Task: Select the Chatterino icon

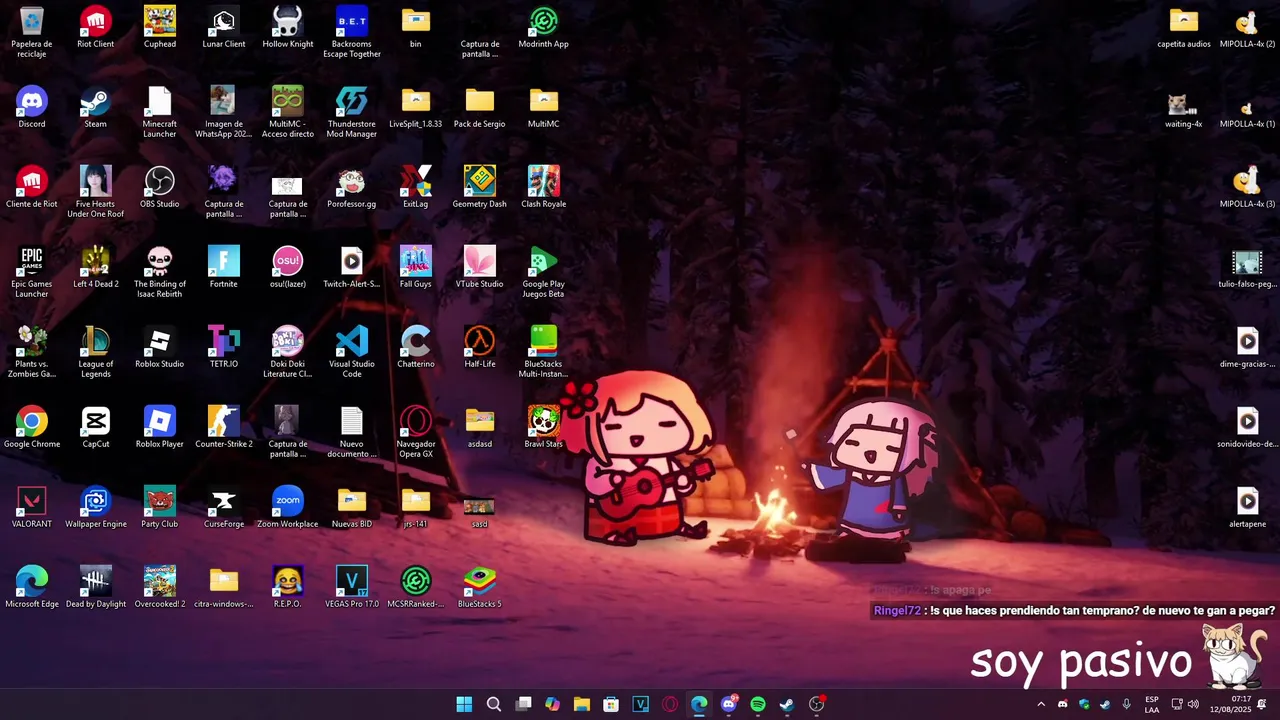Action: pos(416,347)
